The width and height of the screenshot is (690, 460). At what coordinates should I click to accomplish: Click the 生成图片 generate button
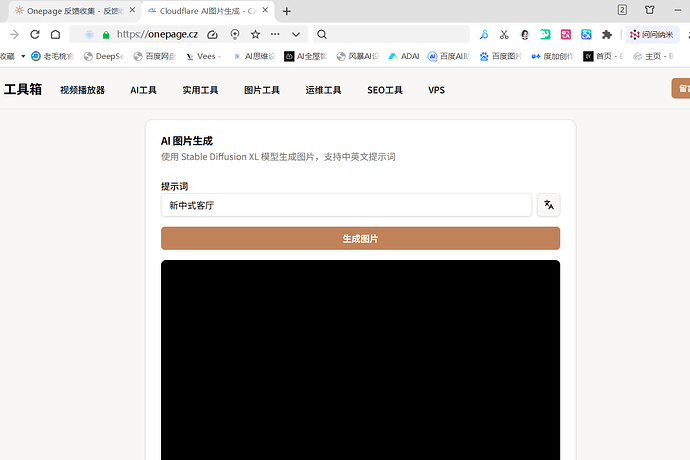point(360,239)
